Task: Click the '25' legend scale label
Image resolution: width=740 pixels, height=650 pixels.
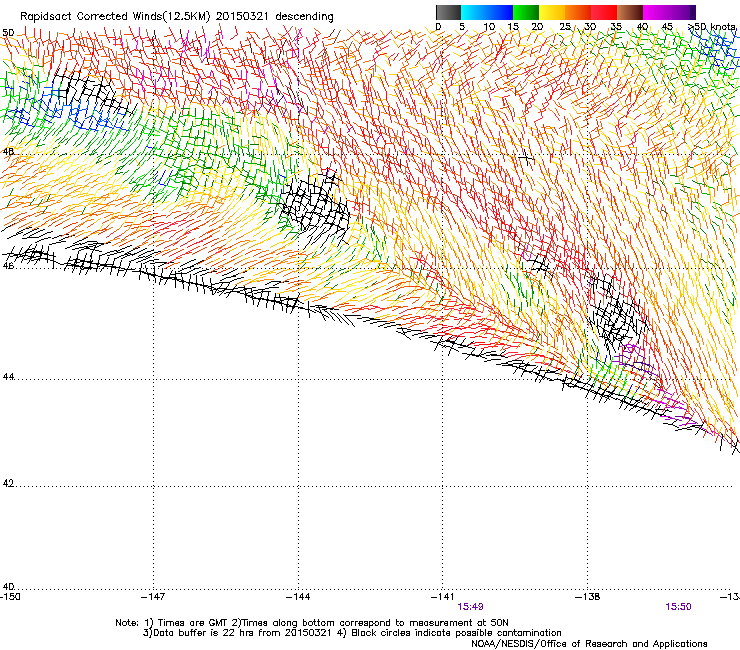Action: (x=565, y=27)
